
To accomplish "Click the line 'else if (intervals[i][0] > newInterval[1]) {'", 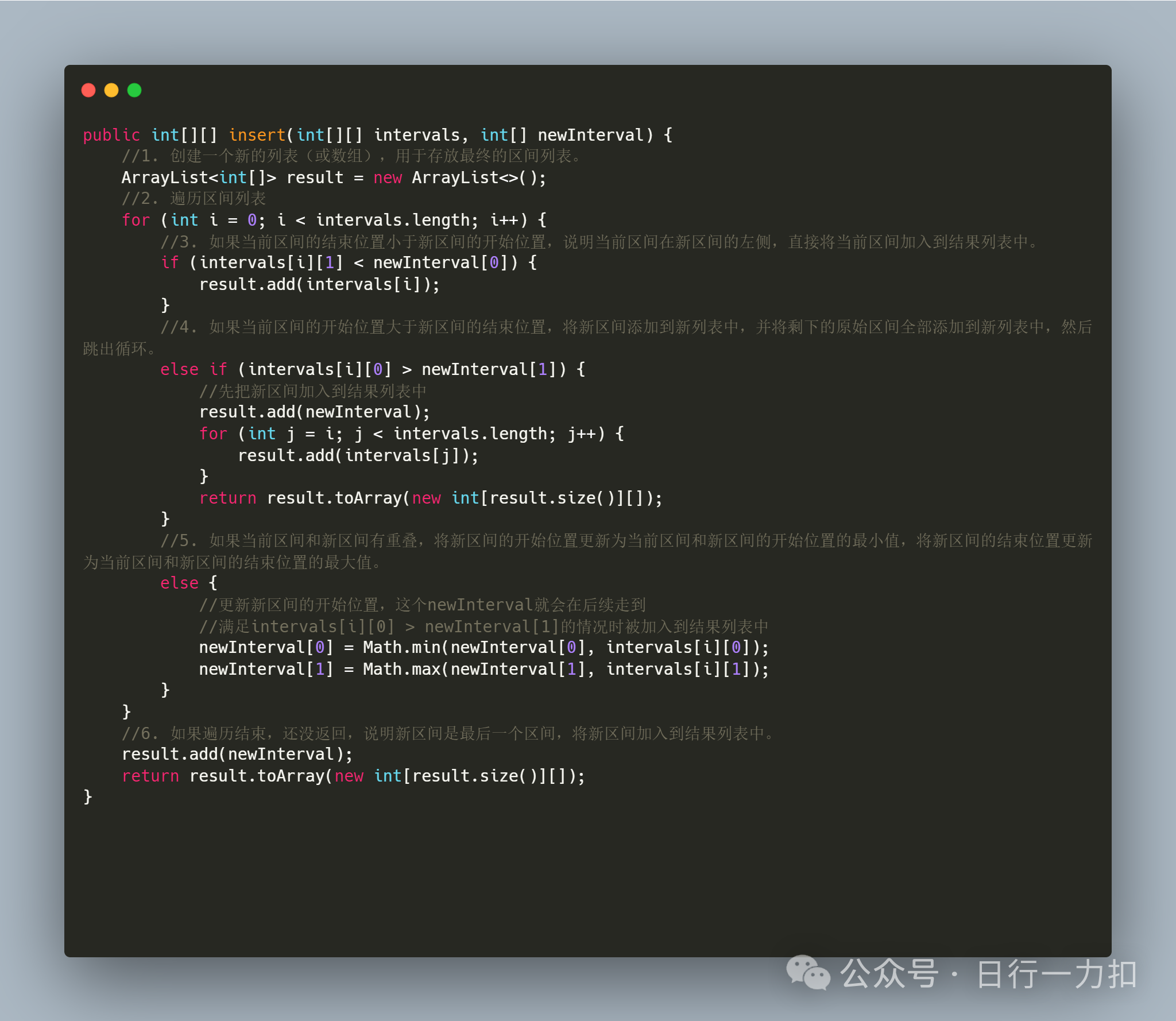I will coord(373,369).
